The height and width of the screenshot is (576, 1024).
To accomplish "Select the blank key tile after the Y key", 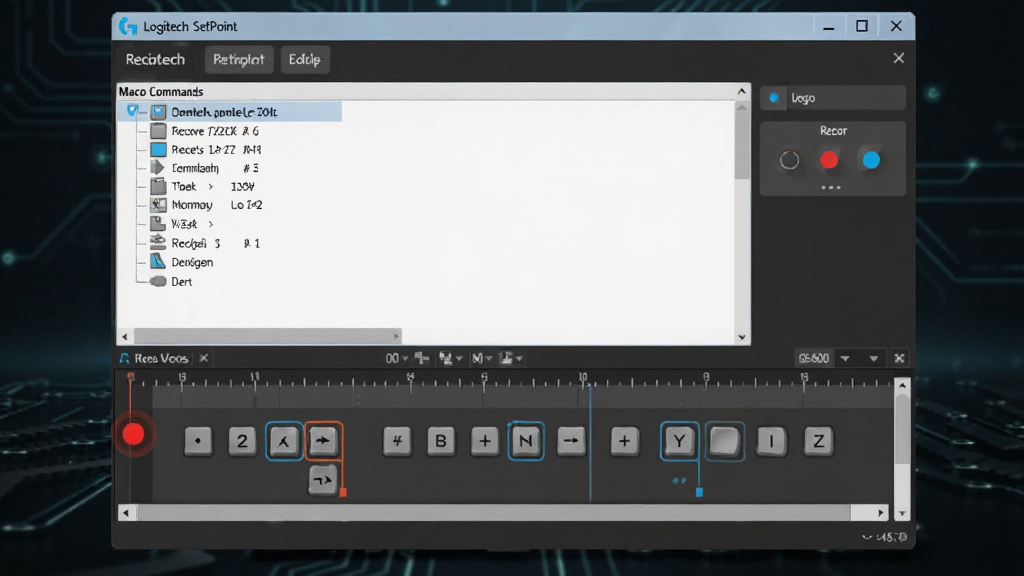I will point(725,441).
